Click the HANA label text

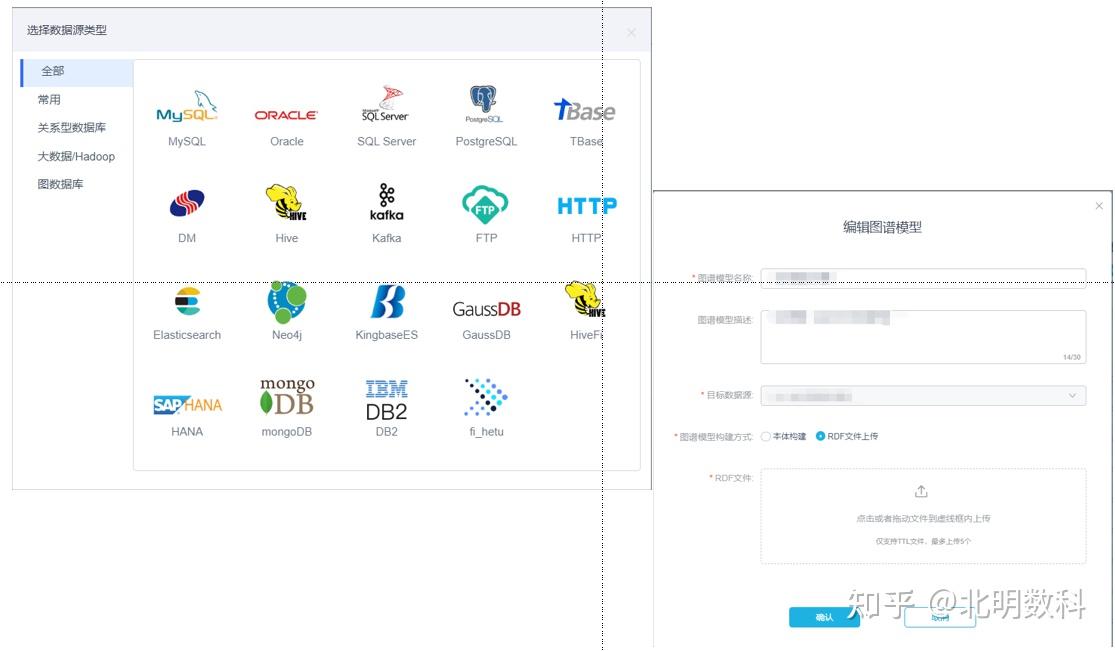[187, 432]
